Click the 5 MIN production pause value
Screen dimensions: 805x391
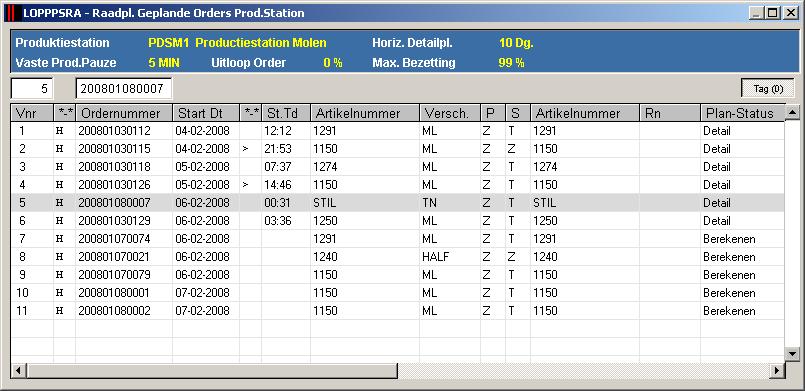coord(164,63)
